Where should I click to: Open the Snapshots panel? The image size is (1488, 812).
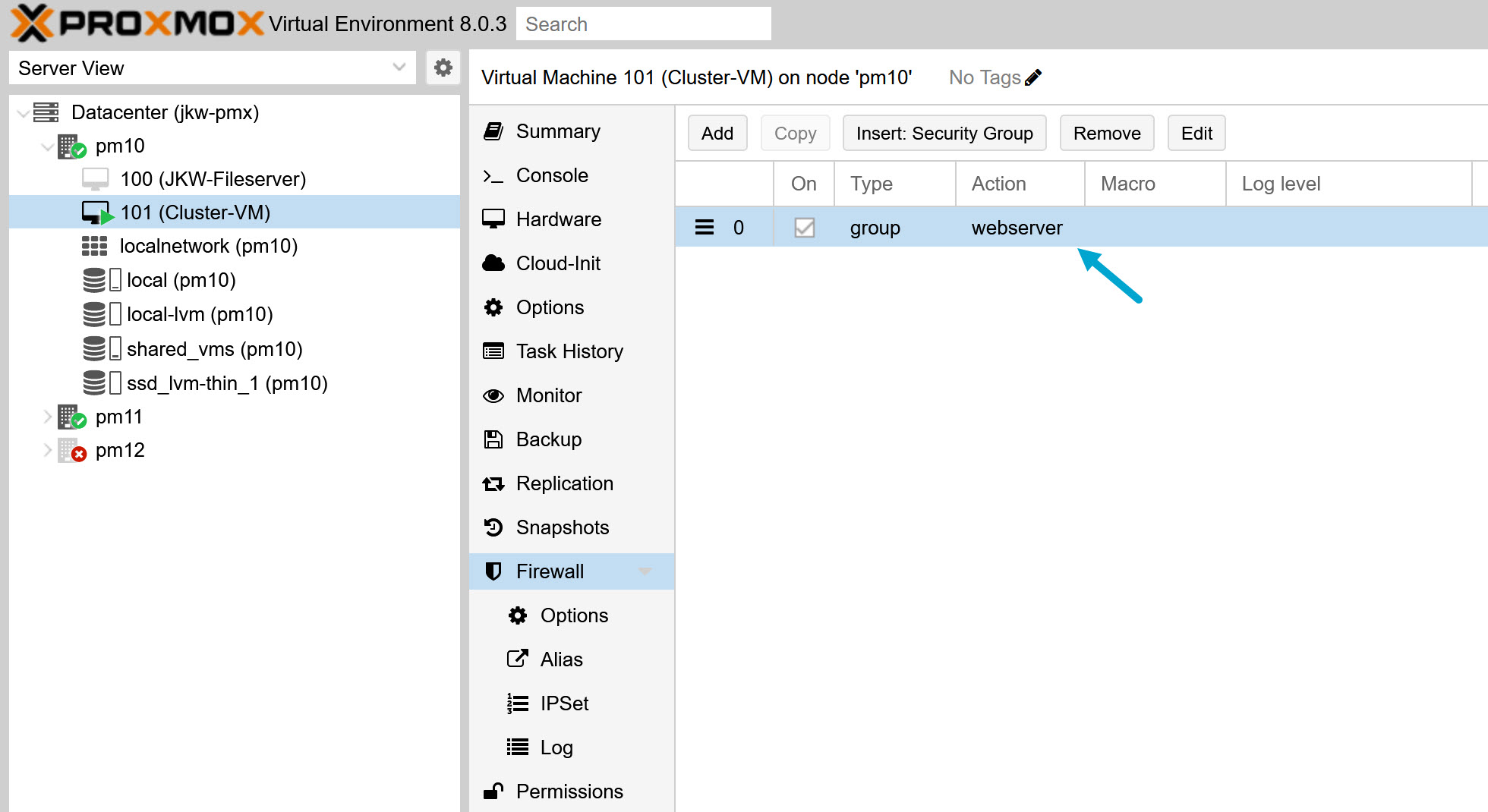[x=493, y=527]
